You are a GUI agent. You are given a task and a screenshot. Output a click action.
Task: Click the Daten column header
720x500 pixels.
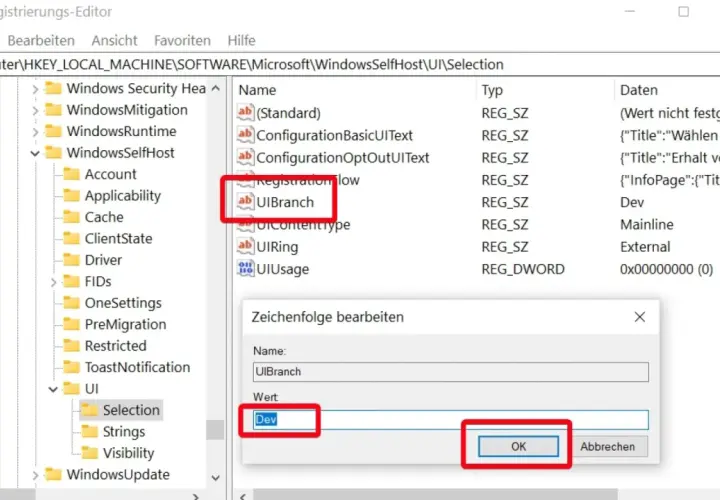[x=667, y=90]
